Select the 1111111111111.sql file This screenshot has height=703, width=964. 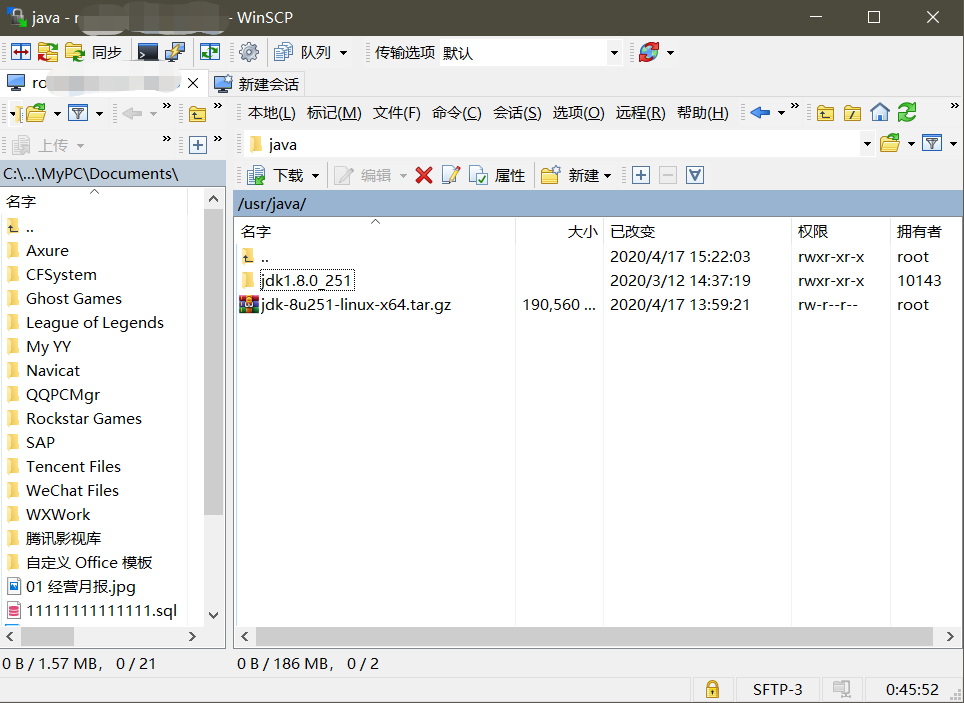click(101, 610)
